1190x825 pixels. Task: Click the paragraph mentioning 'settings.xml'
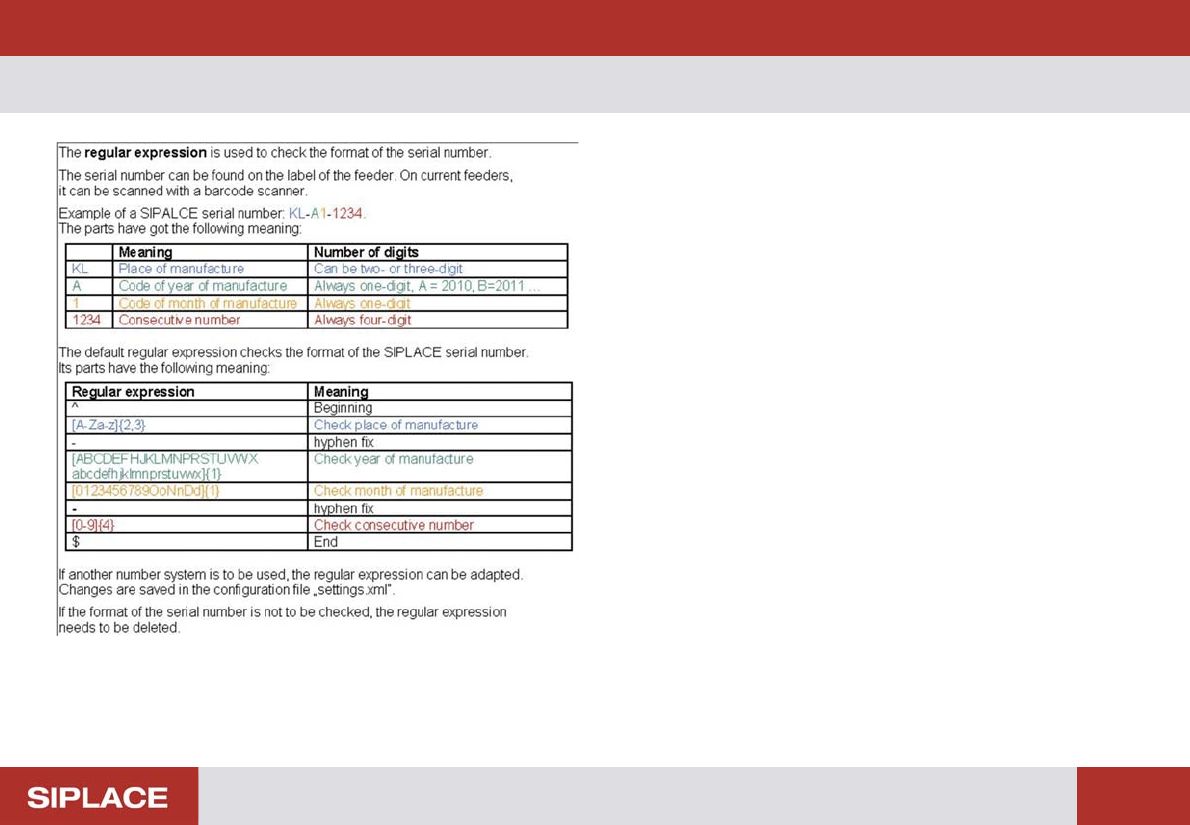(x=291, y=582)
